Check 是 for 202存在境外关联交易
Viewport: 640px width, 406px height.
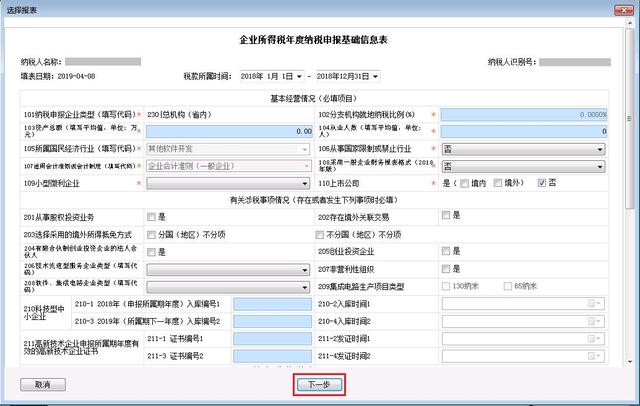click(x=446, y=215)
